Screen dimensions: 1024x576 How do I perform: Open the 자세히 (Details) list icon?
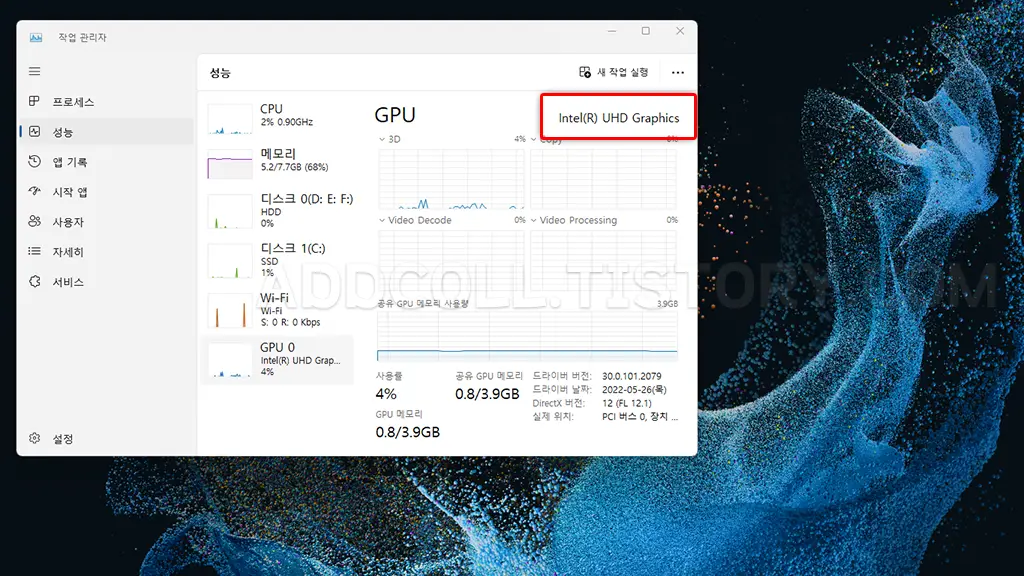[x=34, y=251]
